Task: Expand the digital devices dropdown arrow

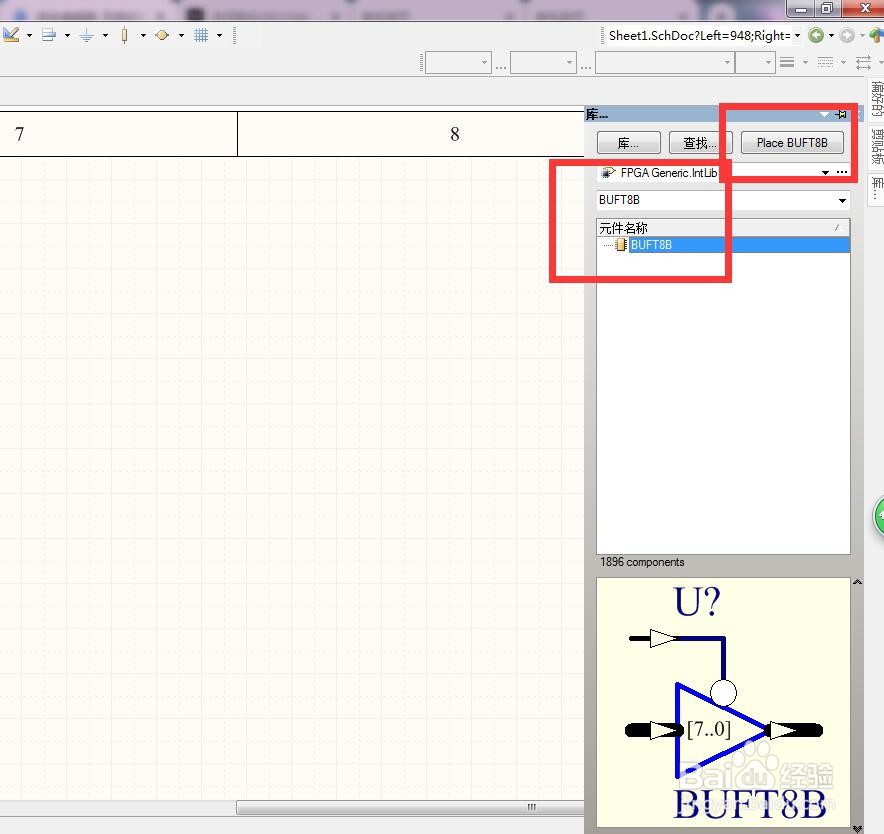Action: pos(143,36)
